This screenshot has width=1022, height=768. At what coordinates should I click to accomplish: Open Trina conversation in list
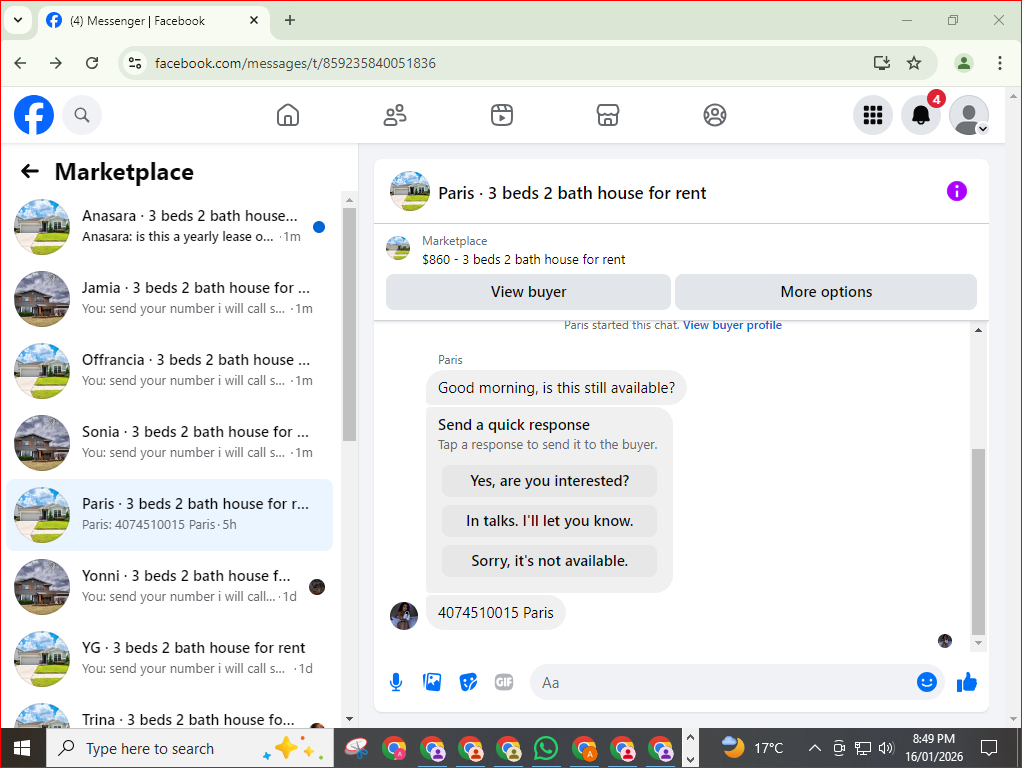pyautogui.click(x=169, y=715)
